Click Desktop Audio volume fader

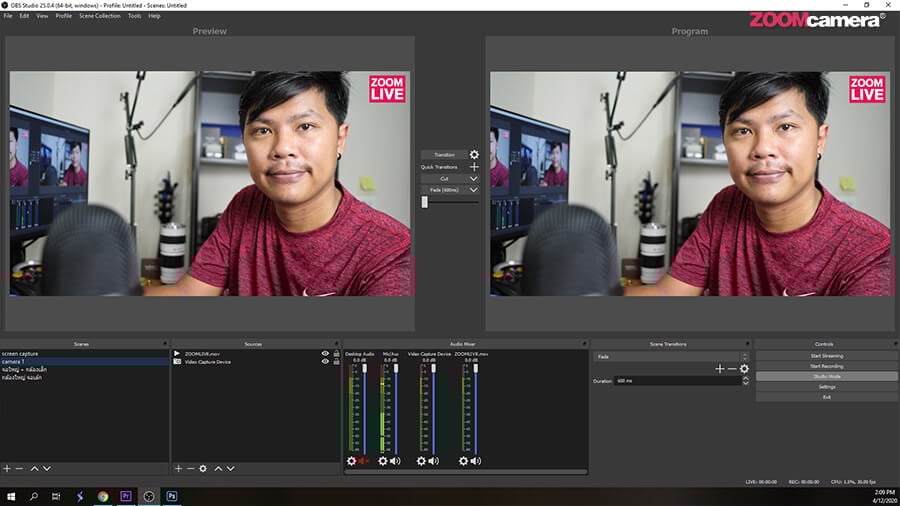click(364, 368)
